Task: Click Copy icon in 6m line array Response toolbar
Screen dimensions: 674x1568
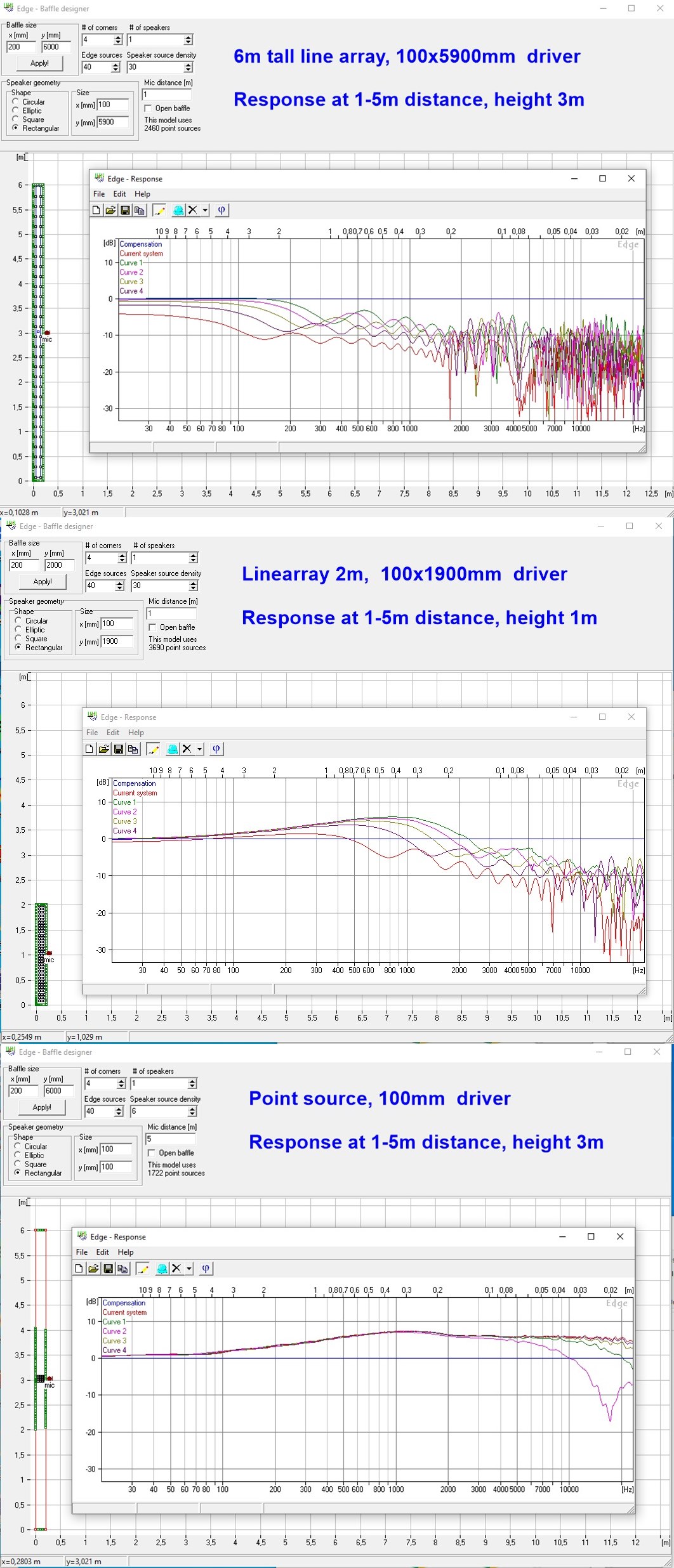Action: (140, 210)
